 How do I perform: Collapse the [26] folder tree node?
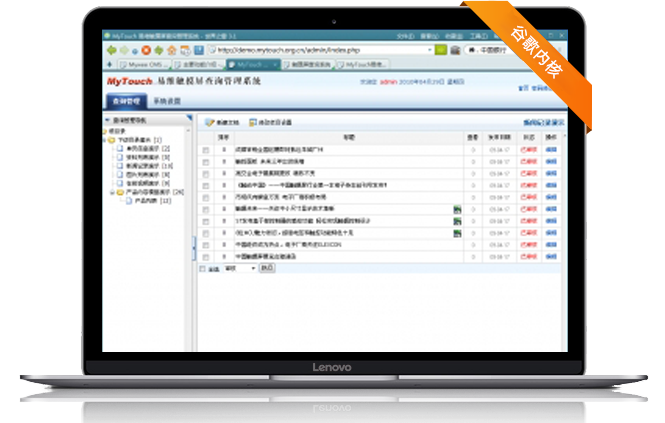[x=112, y=192]
